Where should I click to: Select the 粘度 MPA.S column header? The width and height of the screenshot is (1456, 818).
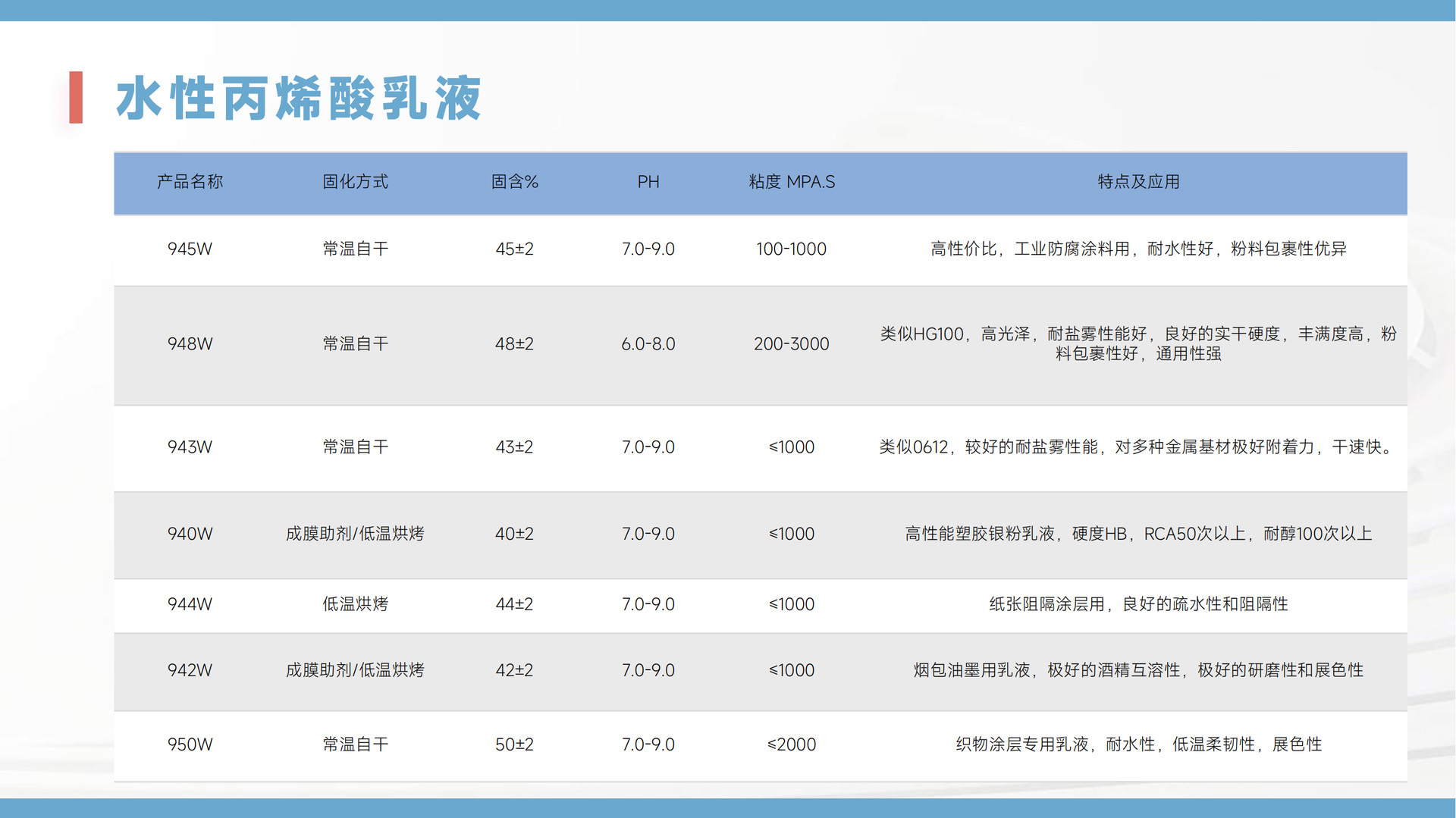pos(791,182)
